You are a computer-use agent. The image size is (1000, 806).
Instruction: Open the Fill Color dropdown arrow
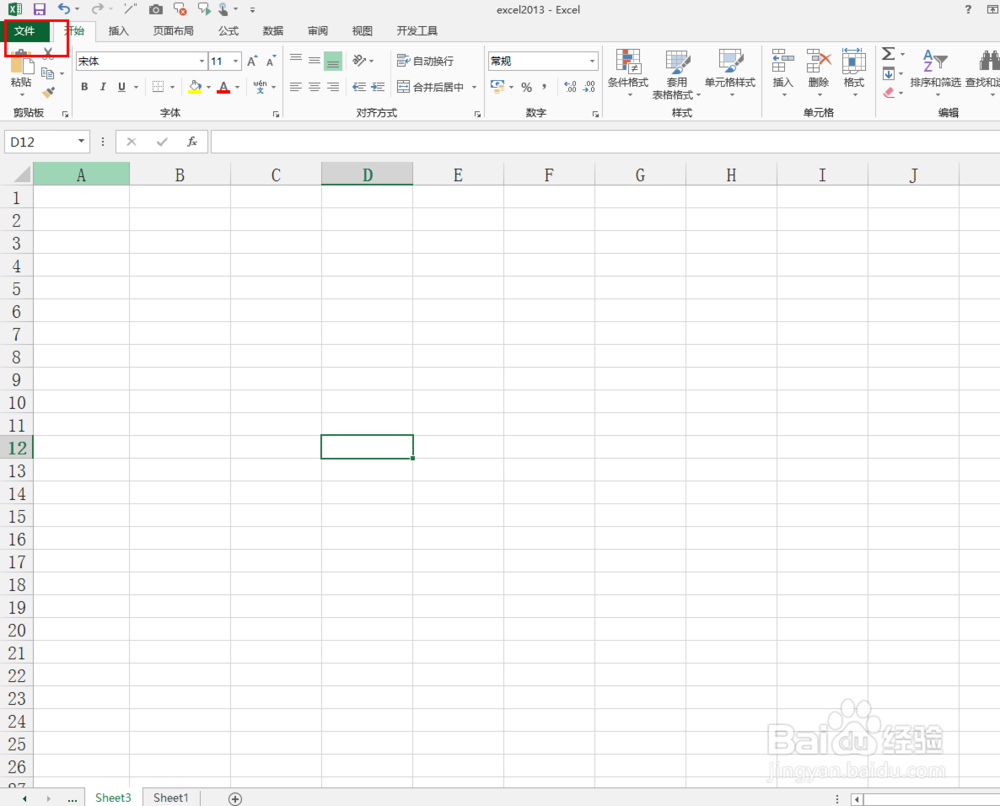[x=207, y=87]
